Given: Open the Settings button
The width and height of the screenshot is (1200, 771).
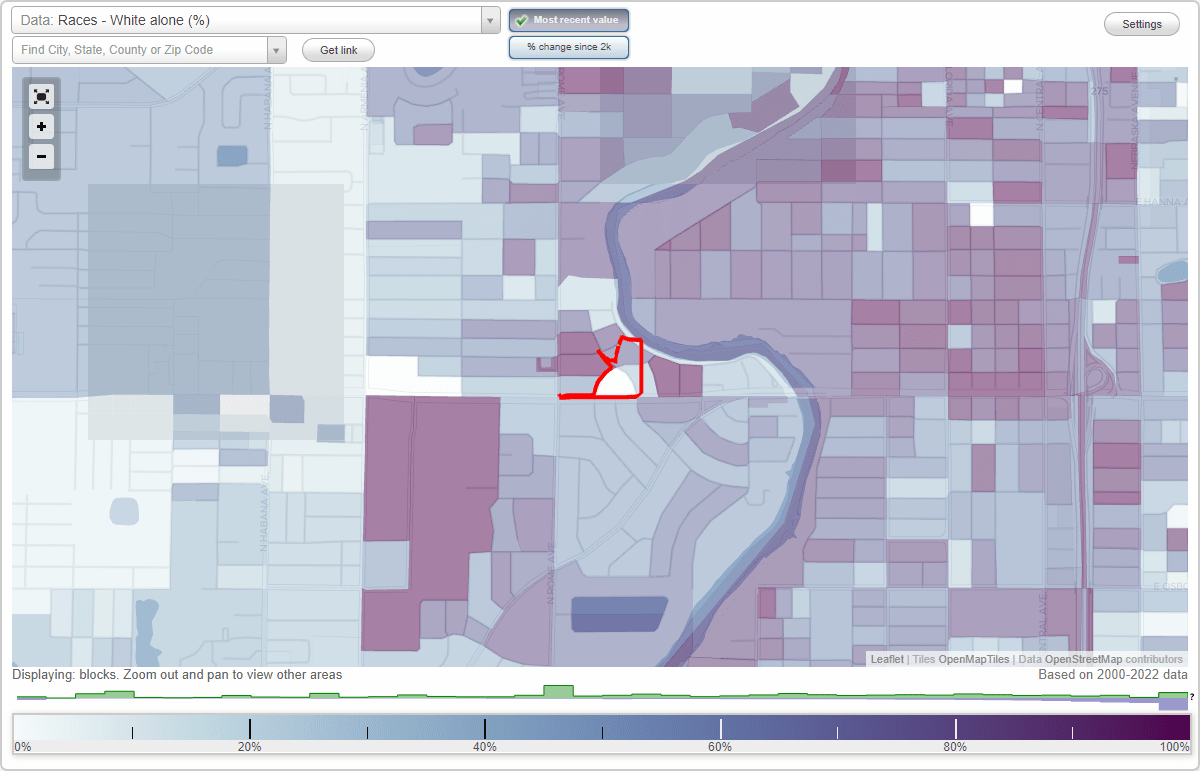Looking at the screenshot, I should tap(1142, 25).
